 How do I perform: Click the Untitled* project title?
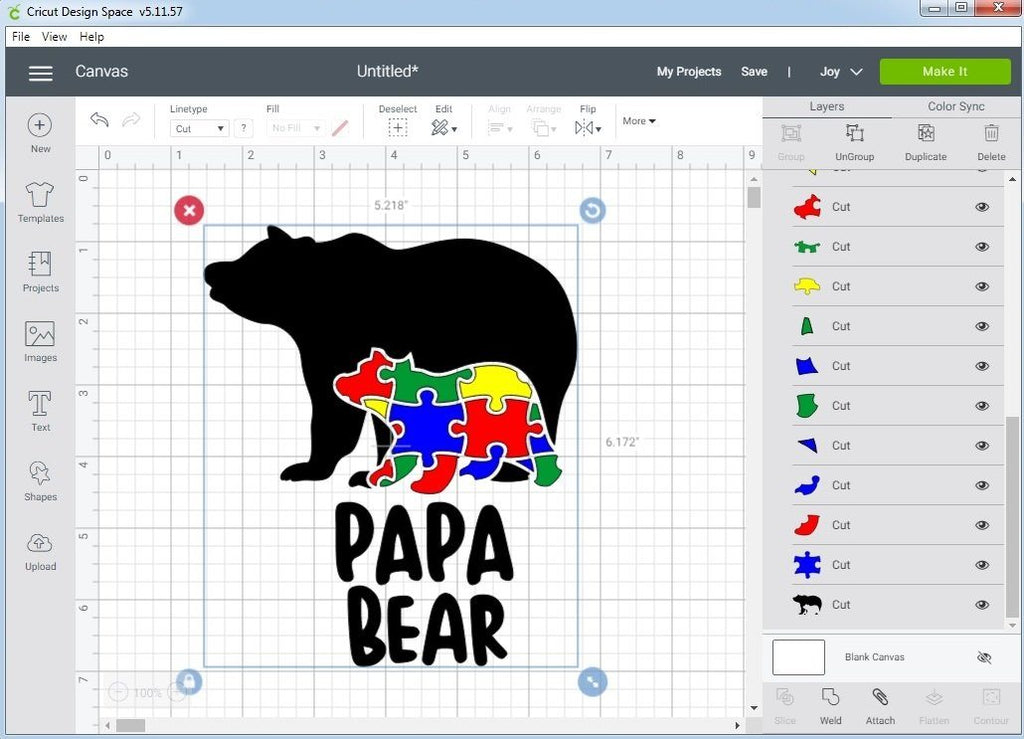(387, 71)
